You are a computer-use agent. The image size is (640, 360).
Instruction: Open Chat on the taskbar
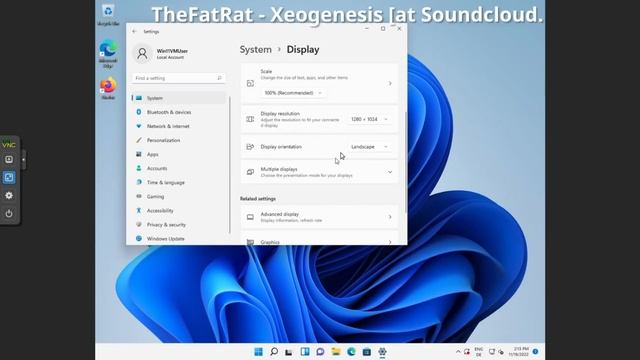320,351
